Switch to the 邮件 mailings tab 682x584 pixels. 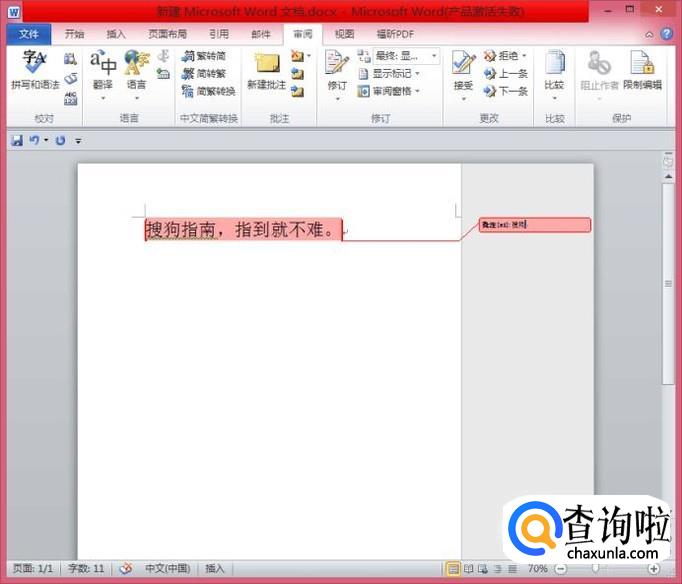(x=261, y=34)
